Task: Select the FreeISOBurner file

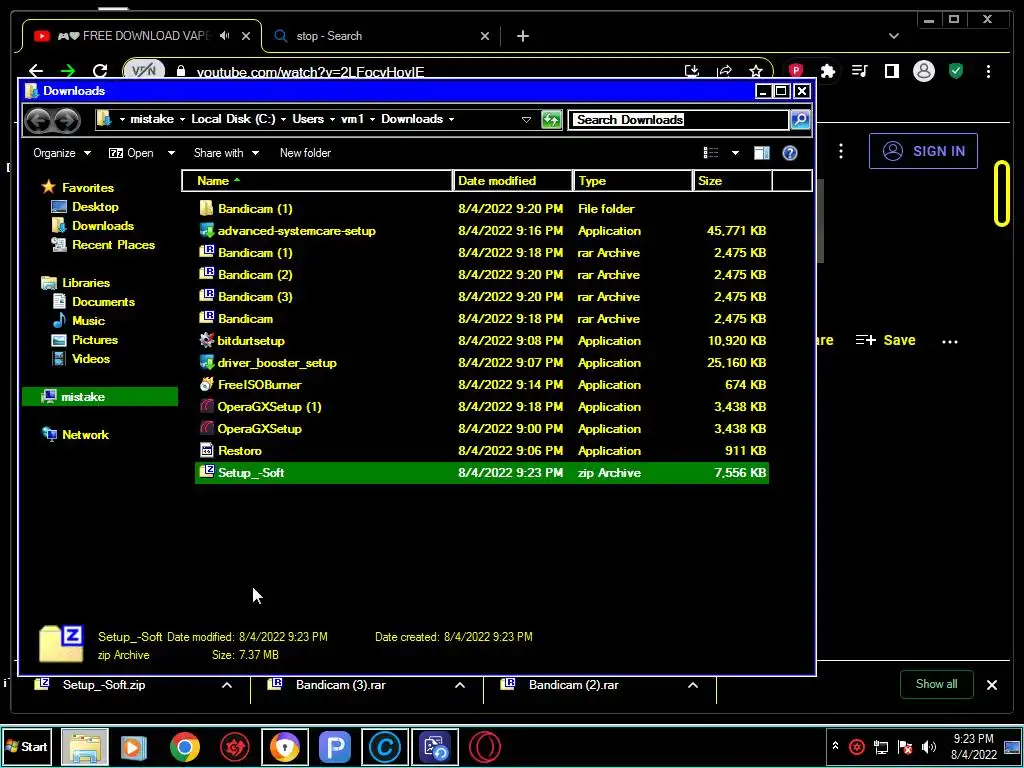Action: point(481,385)
